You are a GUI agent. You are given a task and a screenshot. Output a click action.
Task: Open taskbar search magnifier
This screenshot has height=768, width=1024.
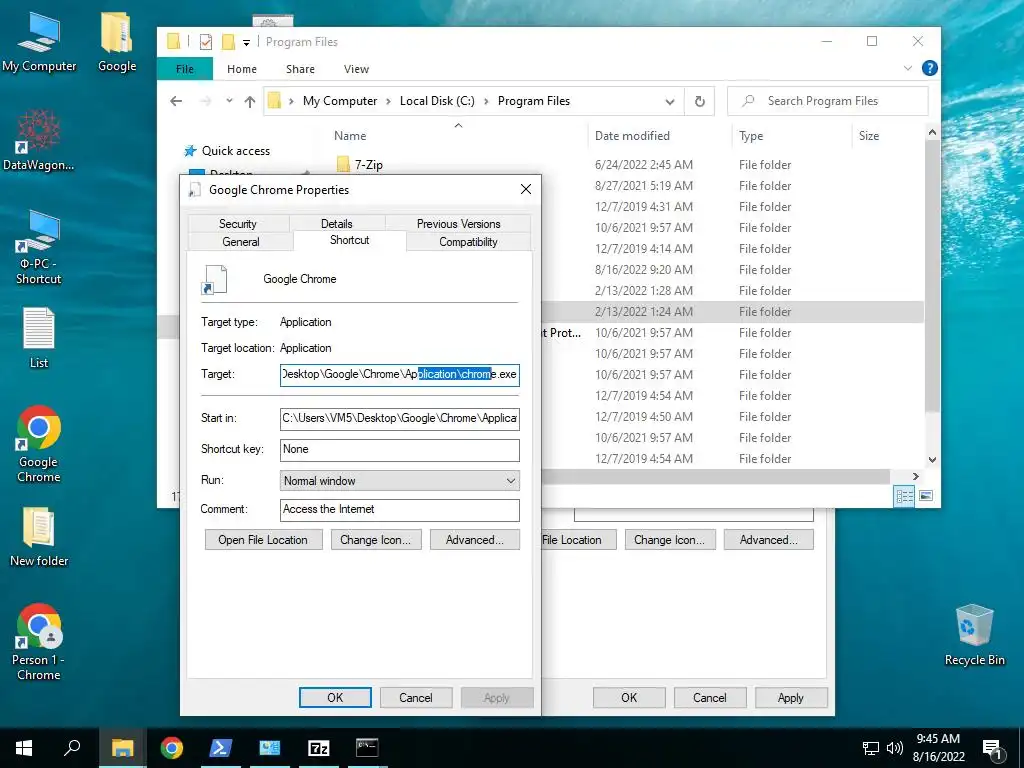pyautogui.click(x=72, y=748)
